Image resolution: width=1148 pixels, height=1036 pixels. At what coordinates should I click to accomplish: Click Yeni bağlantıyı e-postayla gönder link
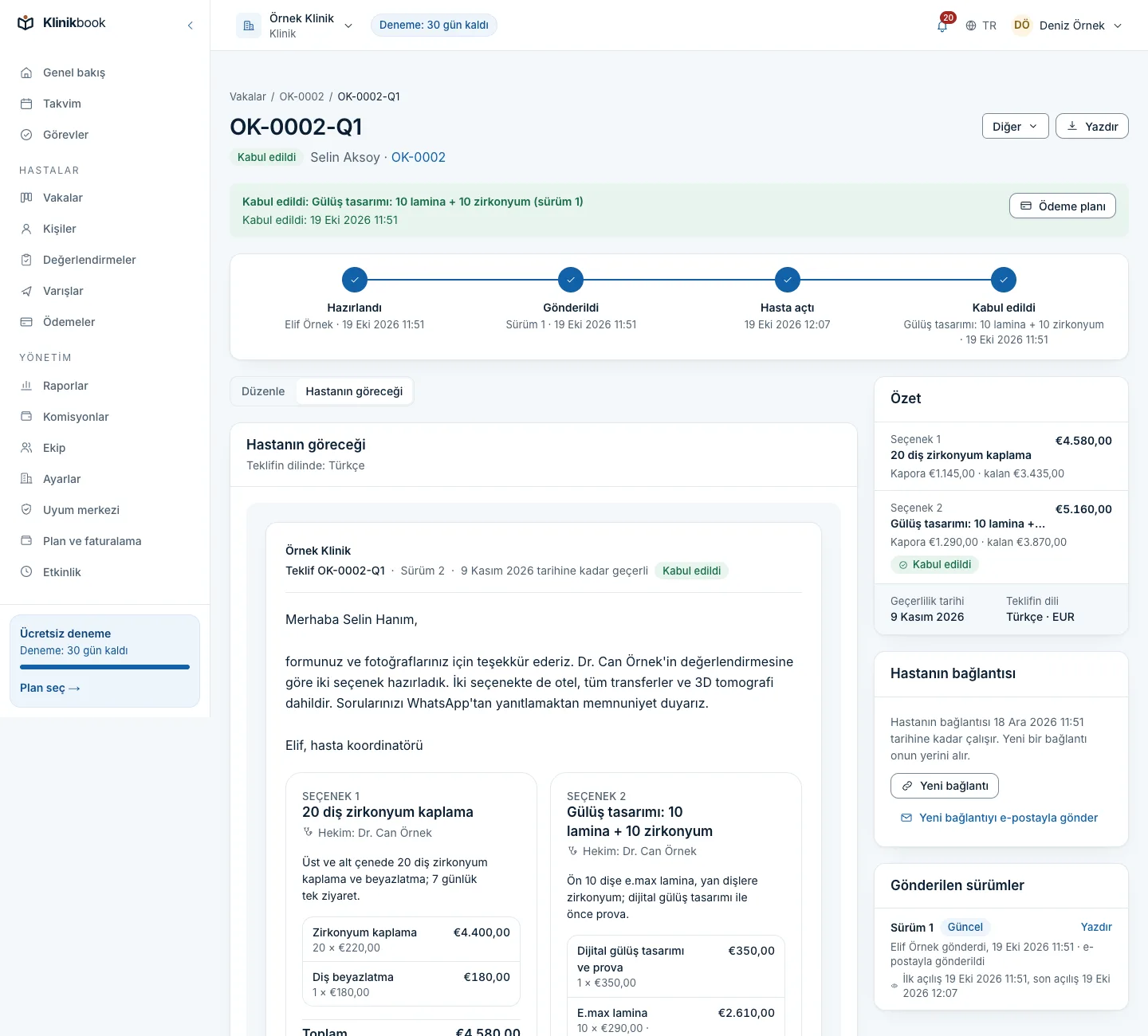(x=999, y=818)
